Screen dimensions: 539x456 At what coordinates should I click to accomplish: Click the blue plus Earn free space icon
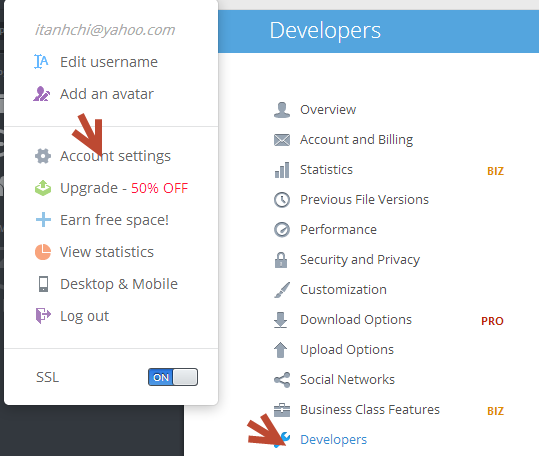click(x=43, y=220)
